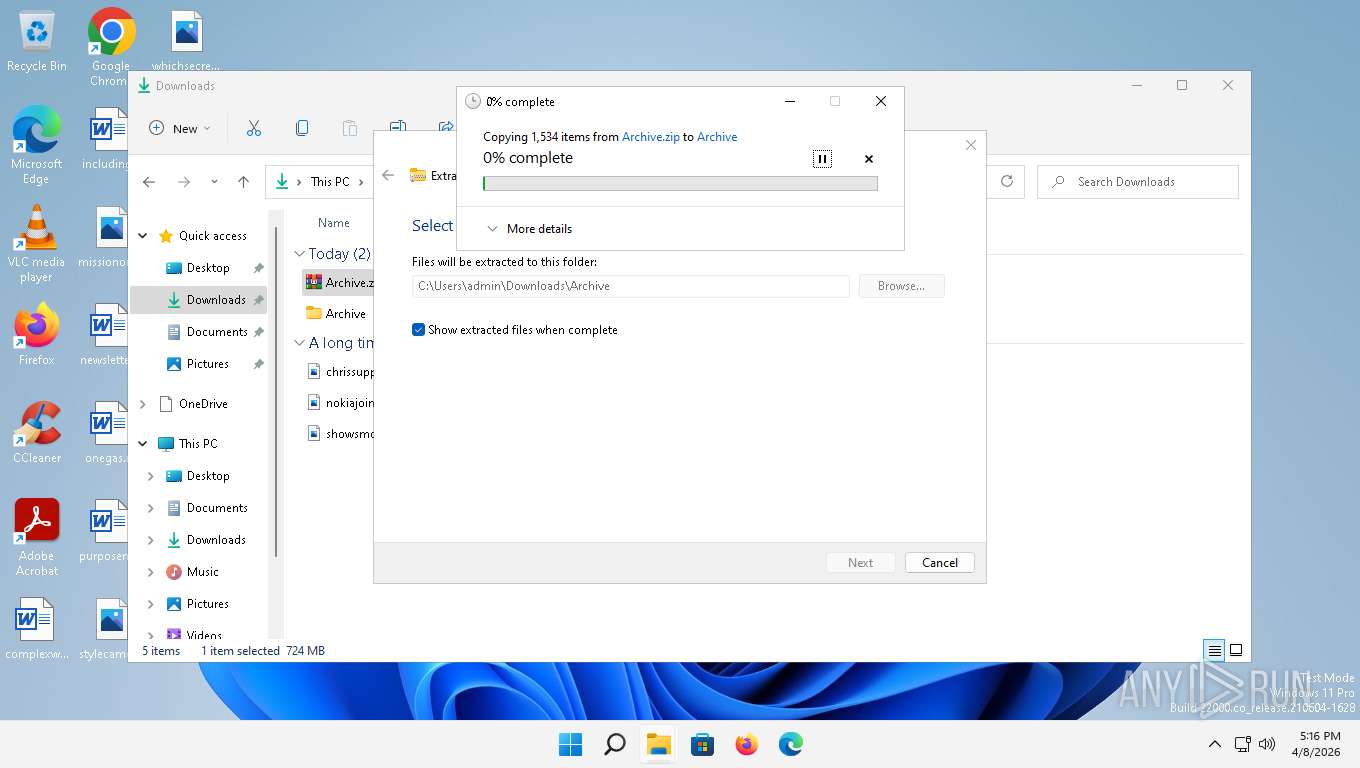
Task: Go up one folder level
Action: pyautogui.click(x=243, y=182)
